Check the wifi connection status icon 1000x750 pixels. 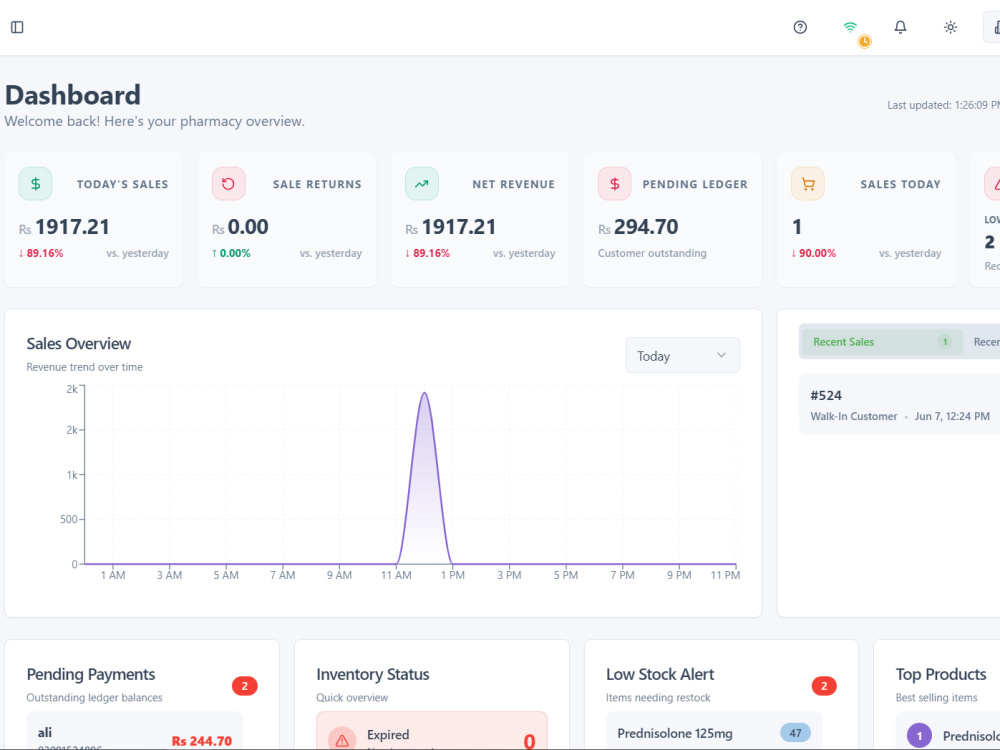point(850,27)
